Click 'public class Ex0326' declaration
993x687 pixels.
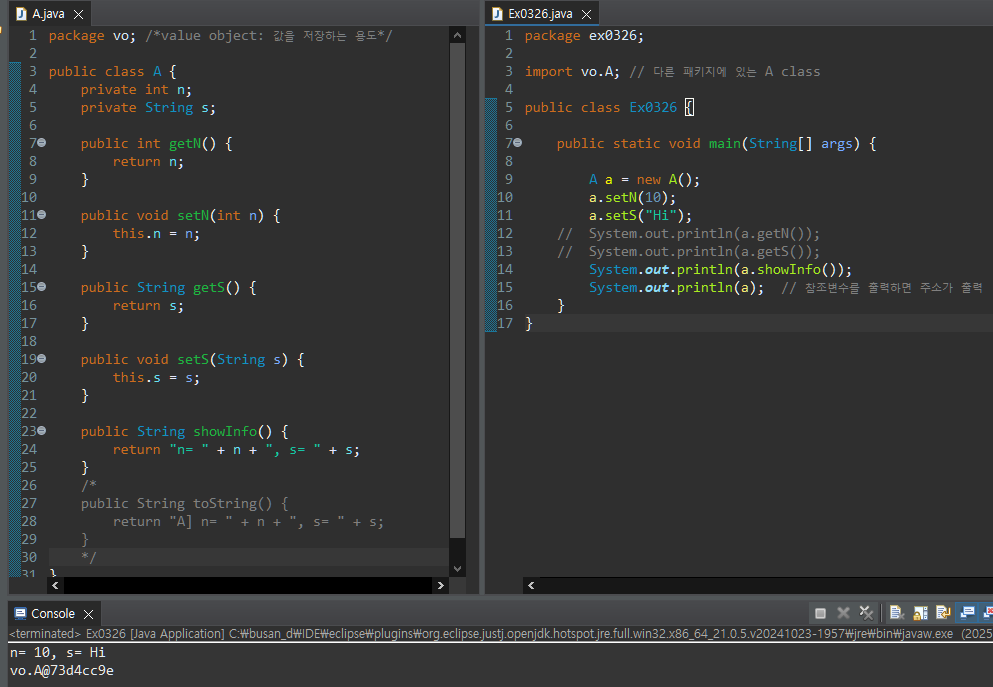tap(601, 108)
